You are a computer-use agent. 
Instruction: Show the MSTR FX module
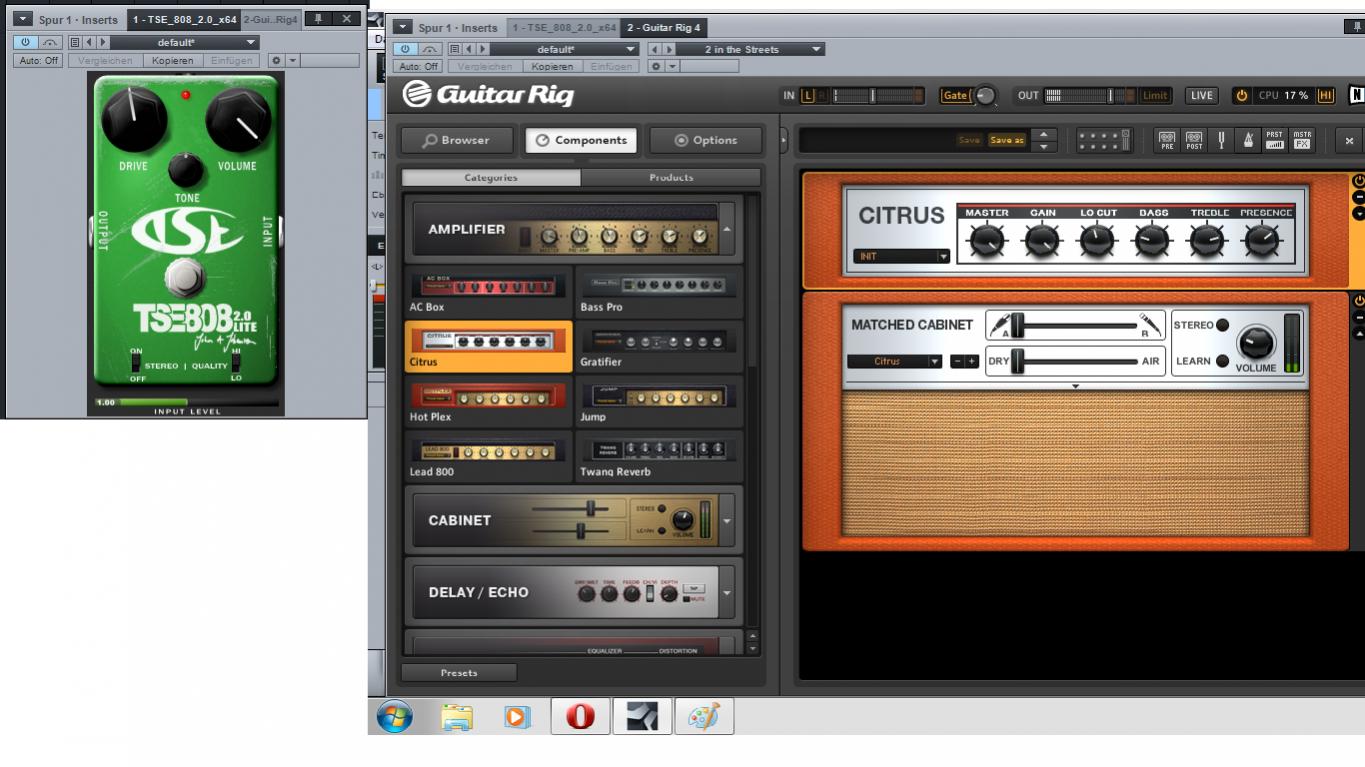click(x=1302, y=141)
